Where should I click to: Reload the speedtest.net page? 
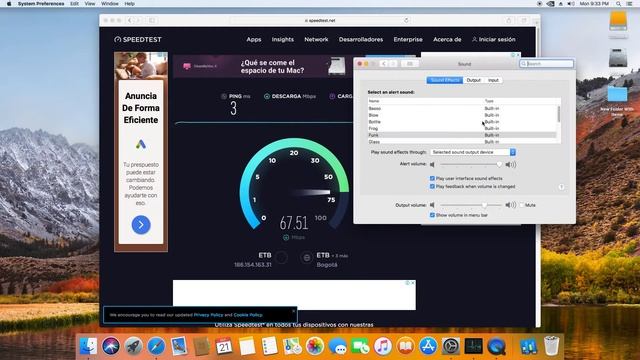click(406, 20)
